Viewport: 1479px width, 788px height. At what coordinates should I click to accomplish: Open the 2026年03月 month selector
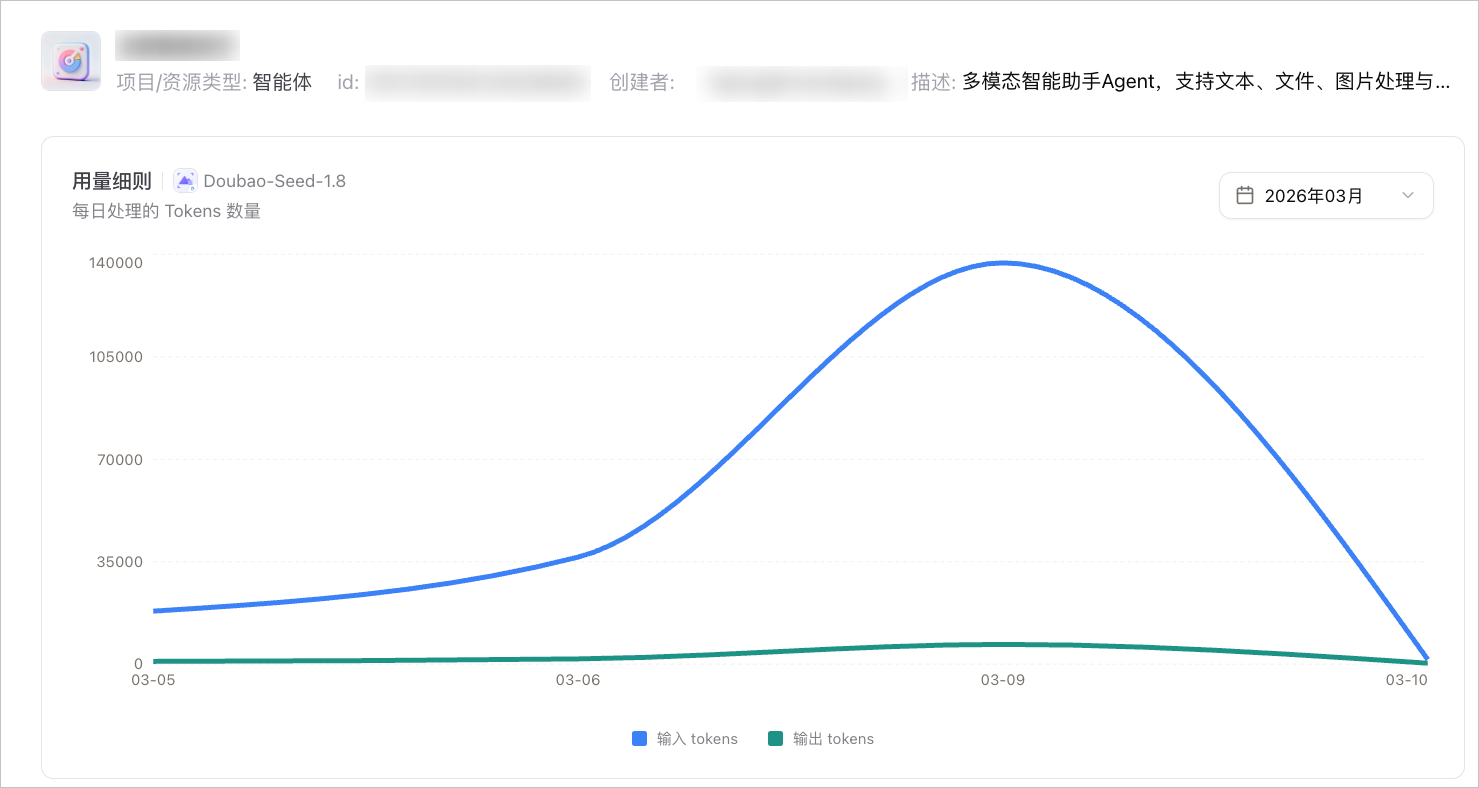pyautogui.click(x=1326, y=195)
